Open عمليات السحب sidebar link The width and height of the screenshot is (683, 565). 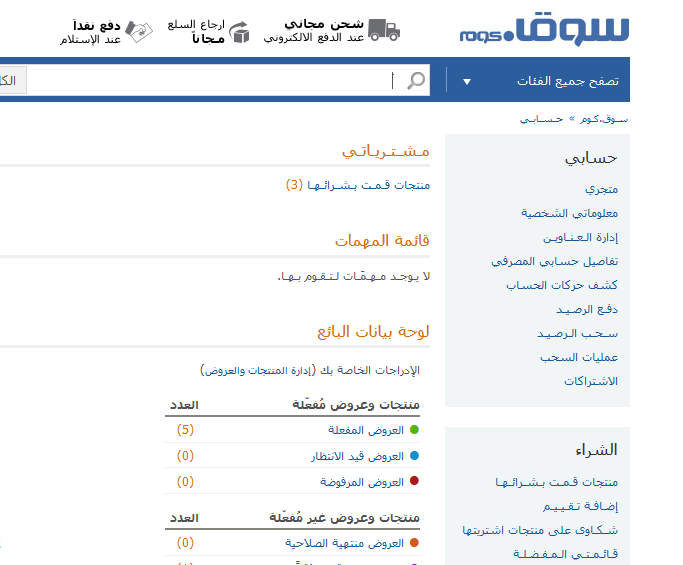[579, 357]
